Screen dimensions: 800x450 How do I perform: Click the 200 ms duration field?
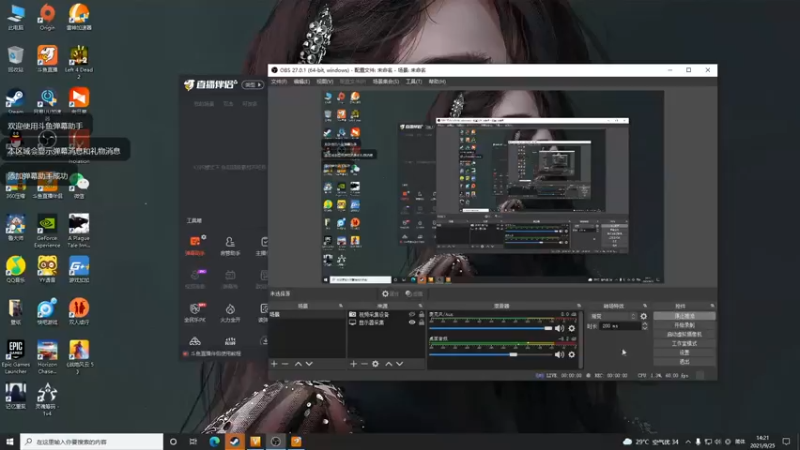pyautogui.click(x=620, y=326)
